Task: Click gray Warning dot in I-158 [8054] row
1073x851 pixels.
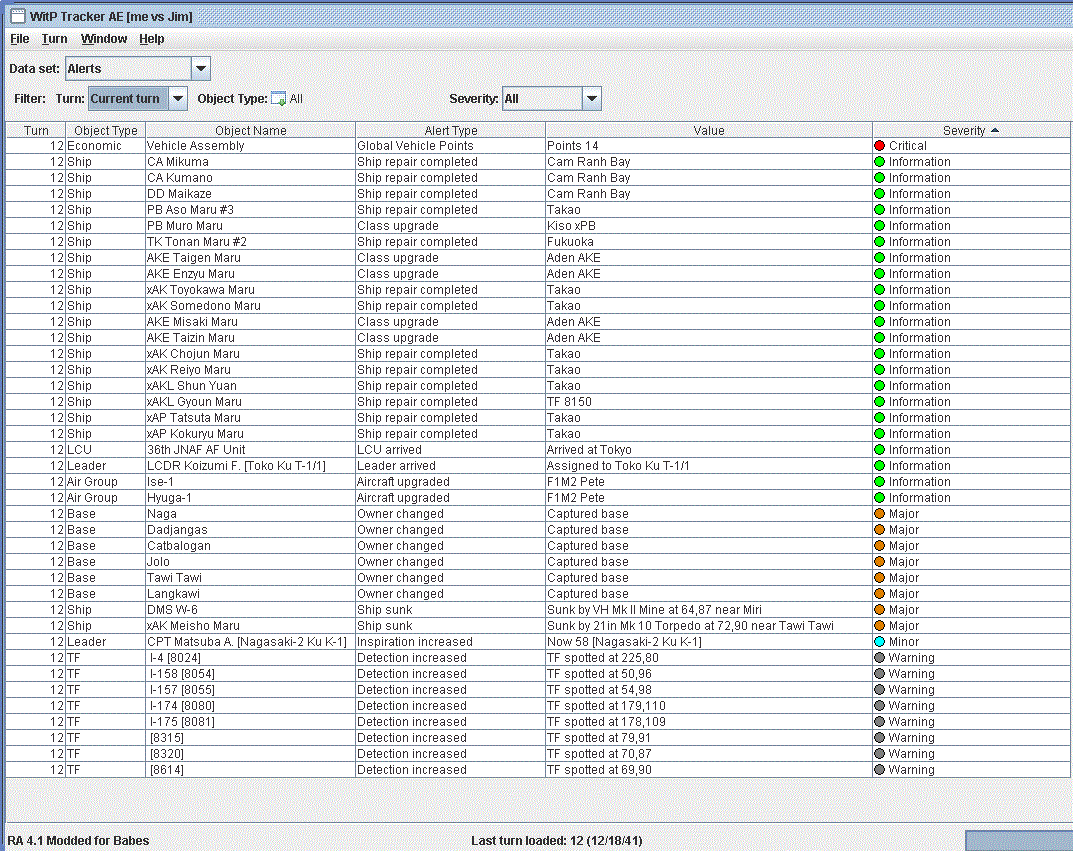Action: [880, 674]
